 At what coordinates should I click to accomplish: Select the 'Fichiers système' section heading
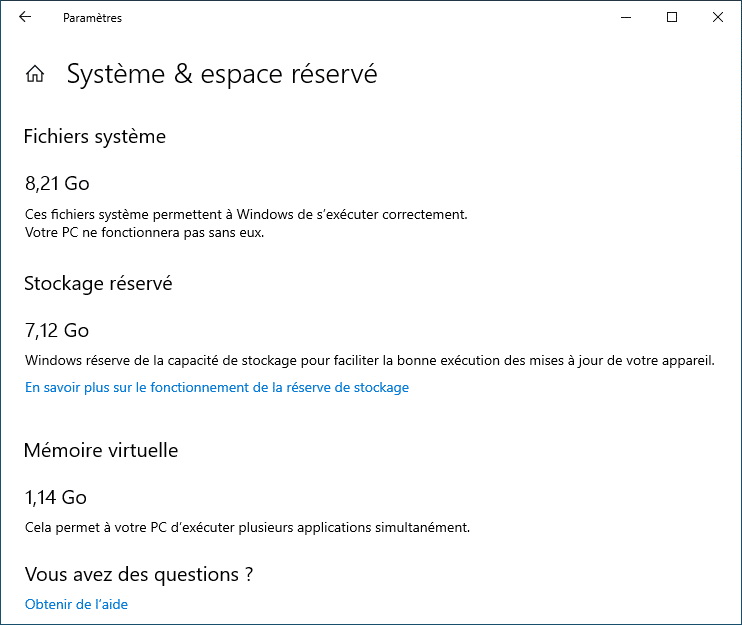(95, 137)
